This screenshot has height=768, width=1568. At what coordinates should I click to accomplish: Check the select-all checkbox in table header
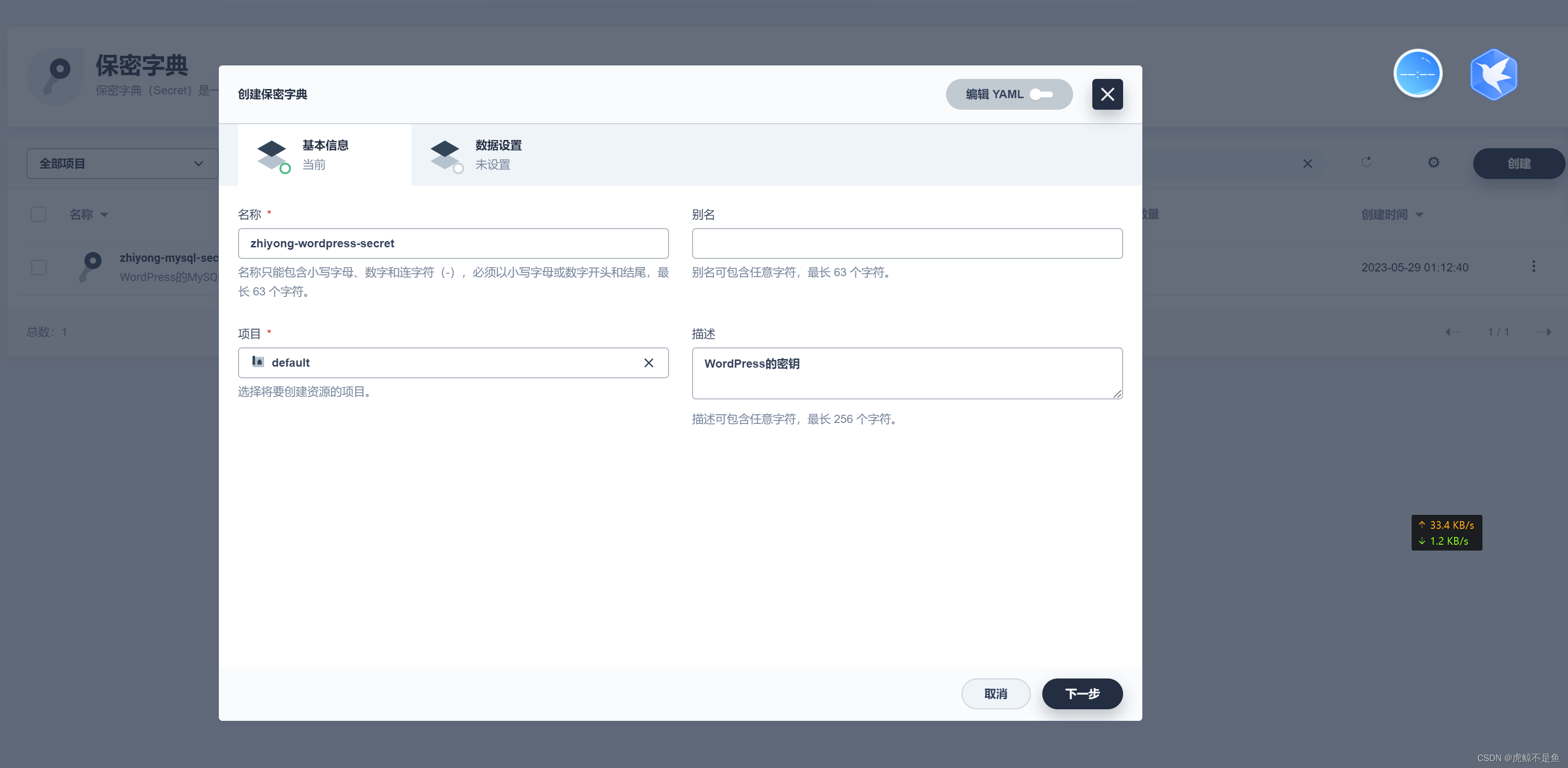pyautogui.click(x=38, y=215)
